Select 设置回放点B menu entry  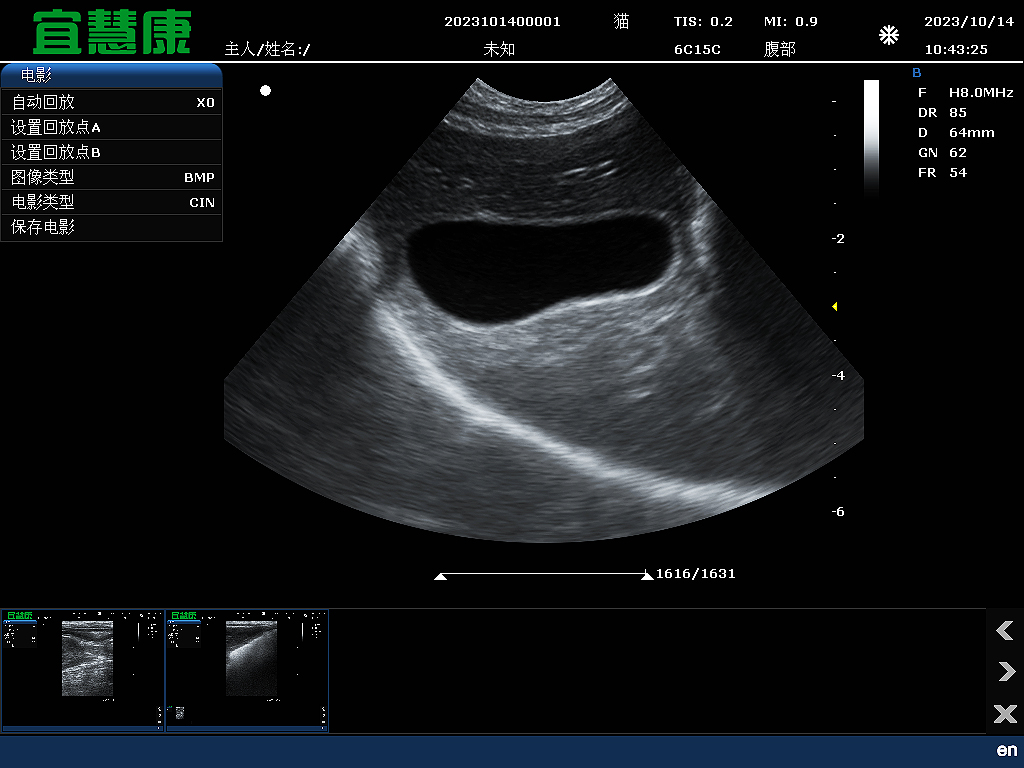point(111,152)
